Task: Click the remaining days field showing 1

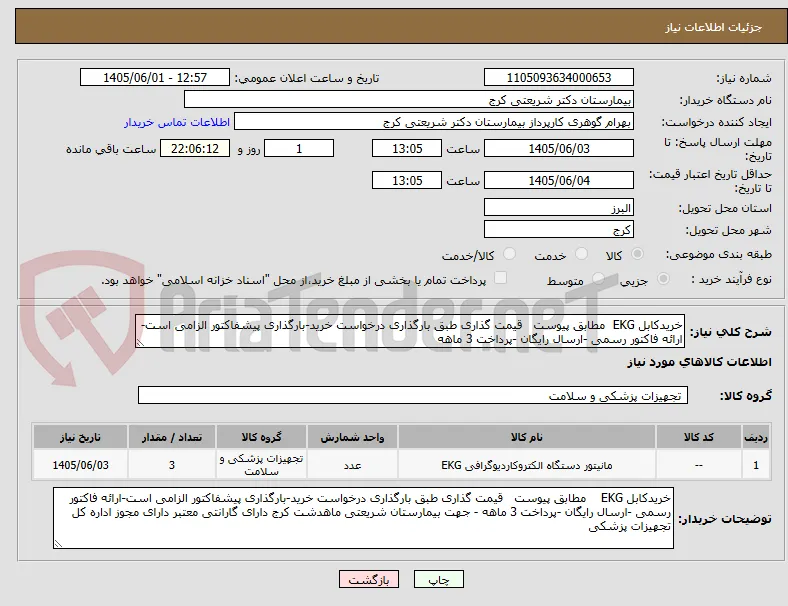Action: [x=299, y=149]
